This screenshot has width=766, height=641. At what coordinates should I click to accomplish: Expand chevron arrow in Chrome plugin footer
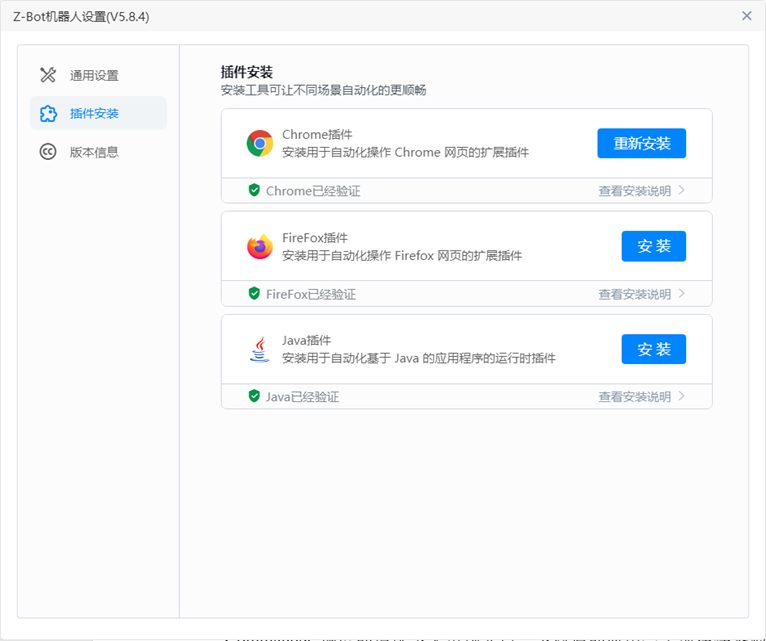tap(682, 190)
